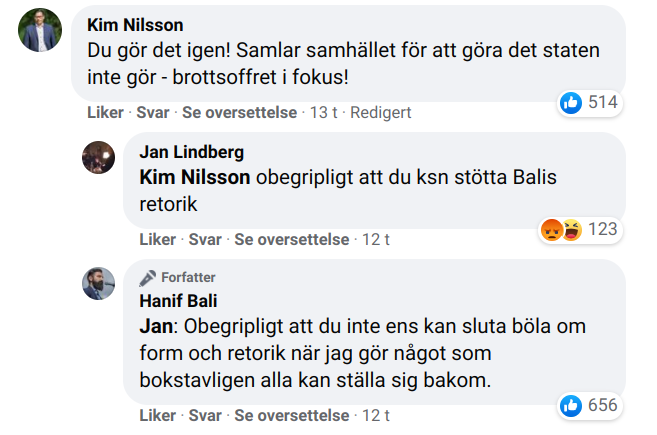Click the Kim Nilsson mention in Jan's reply
The width and height of the screenshot is (657, 435).
point(195,177)
